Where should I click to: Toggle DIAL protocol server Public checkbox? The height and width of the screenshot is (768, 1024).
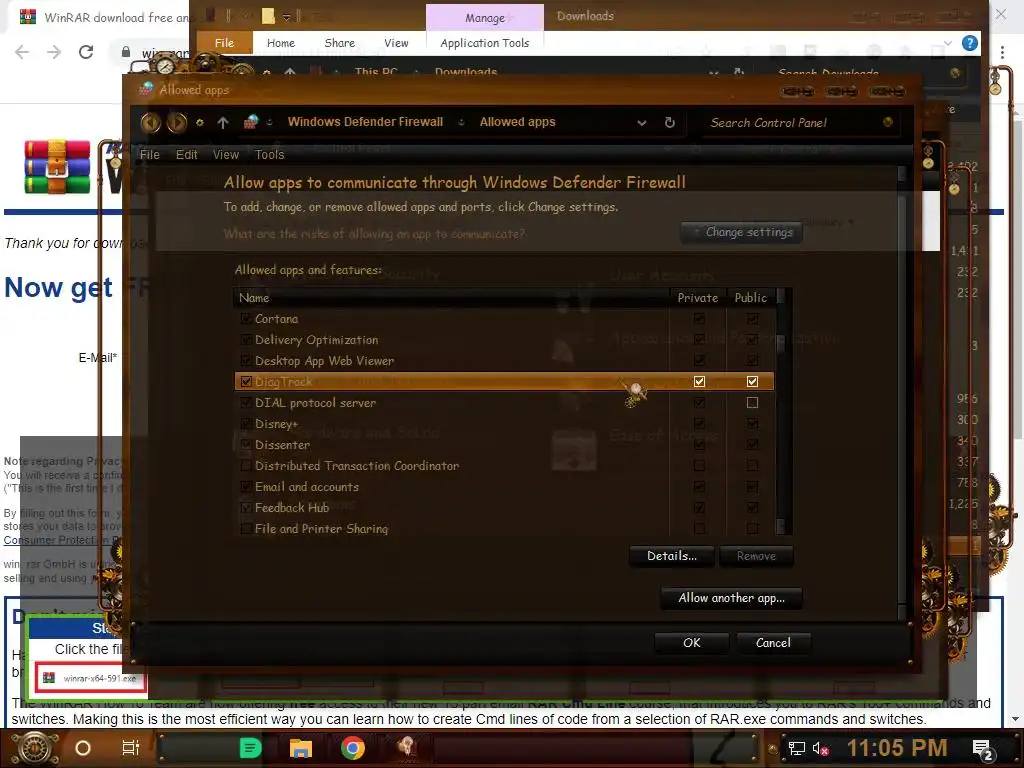point(752,403)
